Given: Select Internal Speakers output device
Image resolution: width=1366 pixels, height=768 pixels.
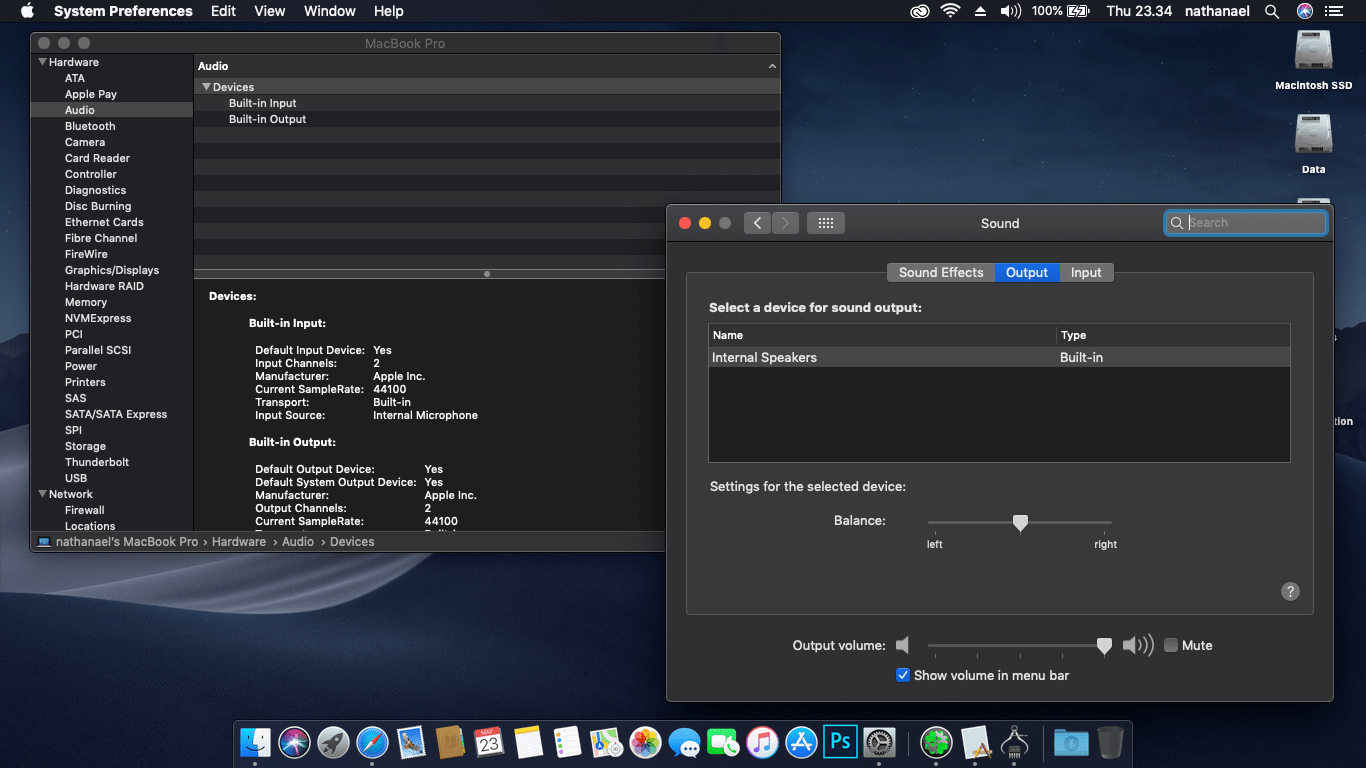Looking at the screenshot, I should 764,357.
